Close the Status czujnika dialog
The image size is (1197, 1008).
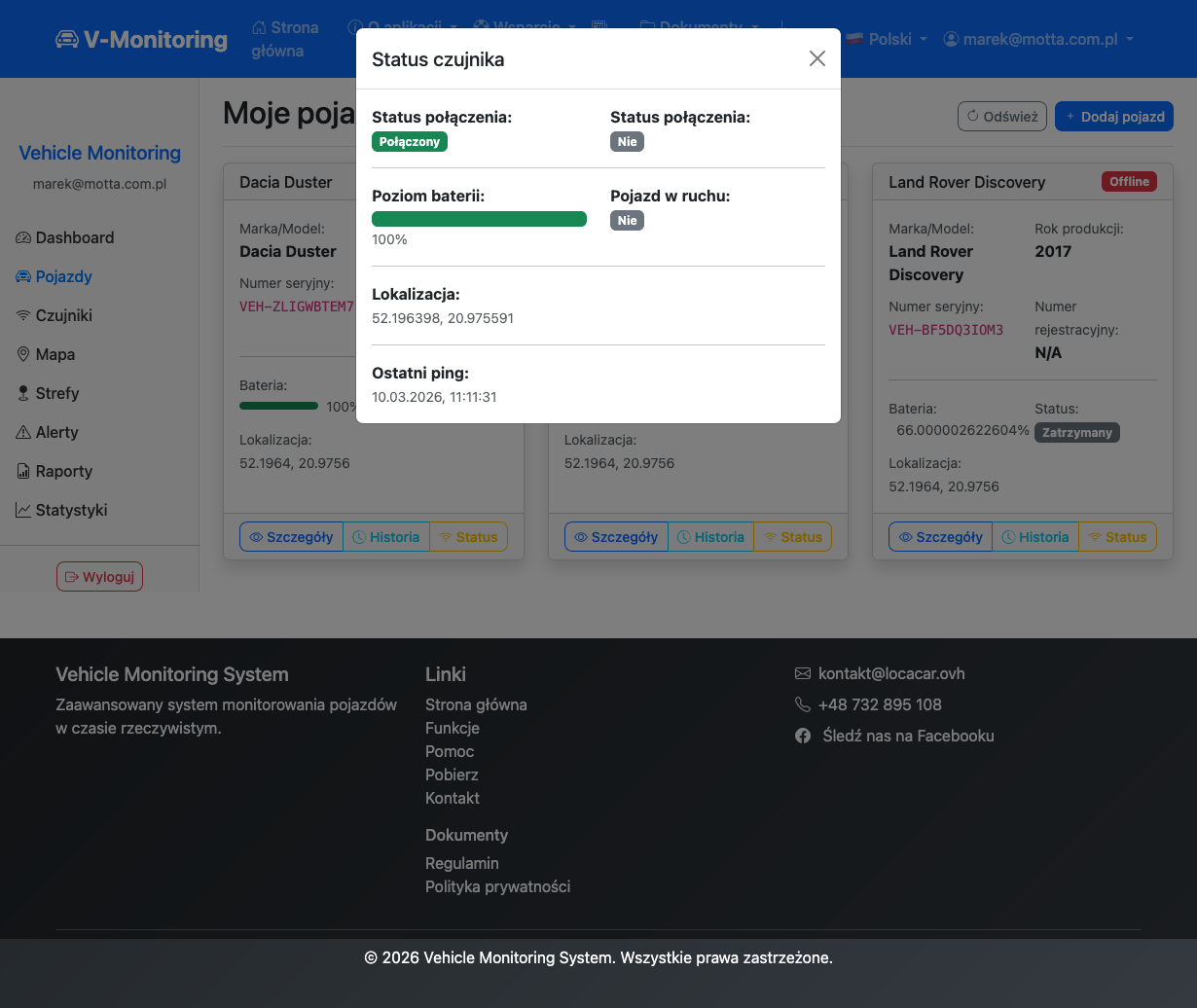[x=816, y=58]
